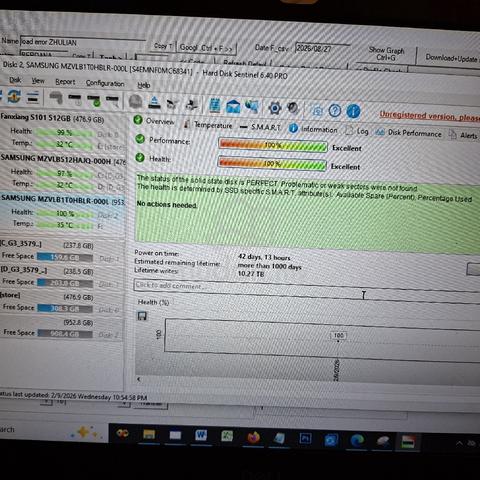Click the report notebook toolbar icon
Viewport: 480px width, 480px height.
215,105
